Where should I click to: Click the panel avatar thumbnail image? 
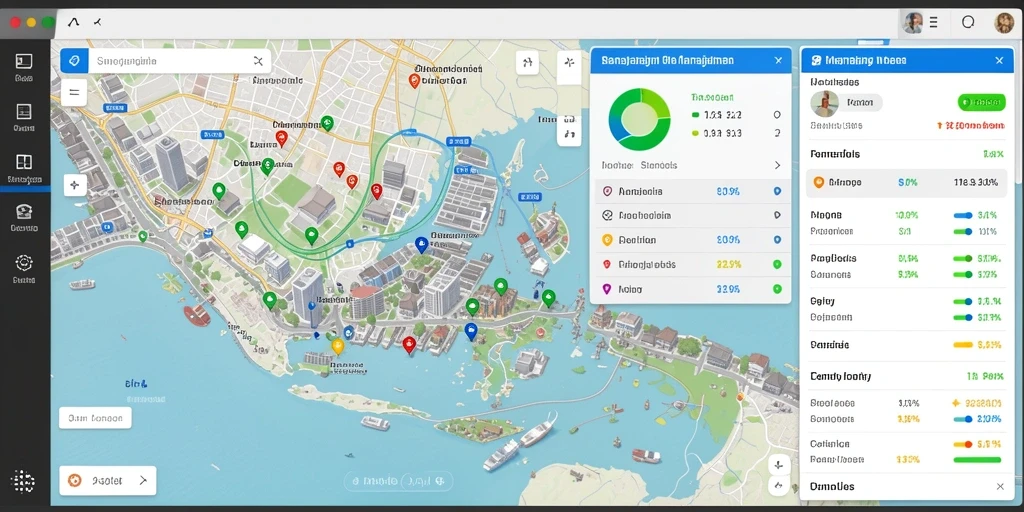pyautogui.click(x=824, y=103)
